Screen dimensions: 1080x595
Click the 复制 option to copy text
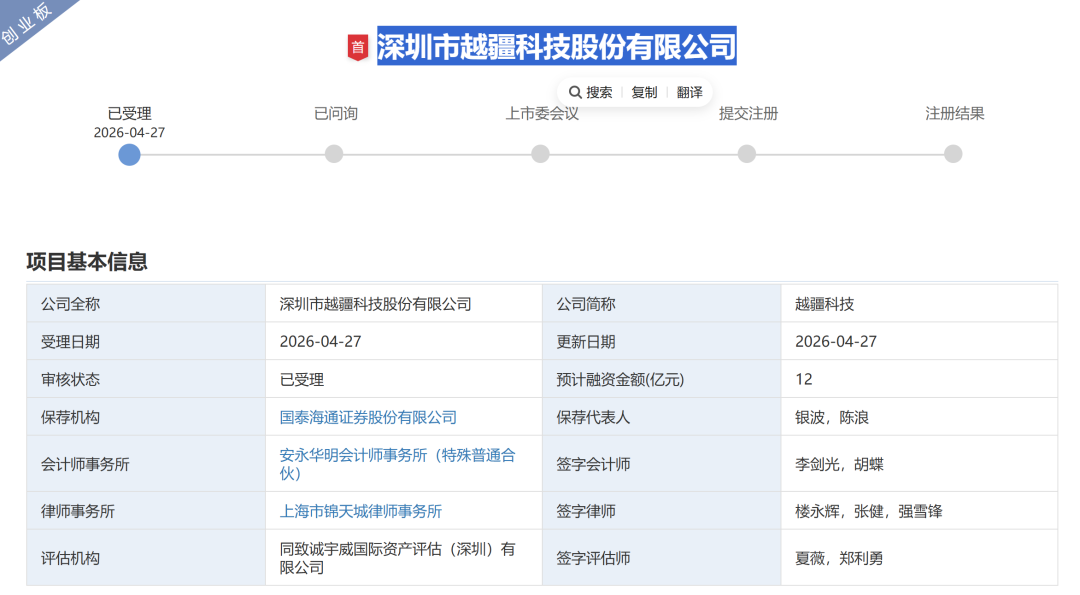[x=644, y=91]
